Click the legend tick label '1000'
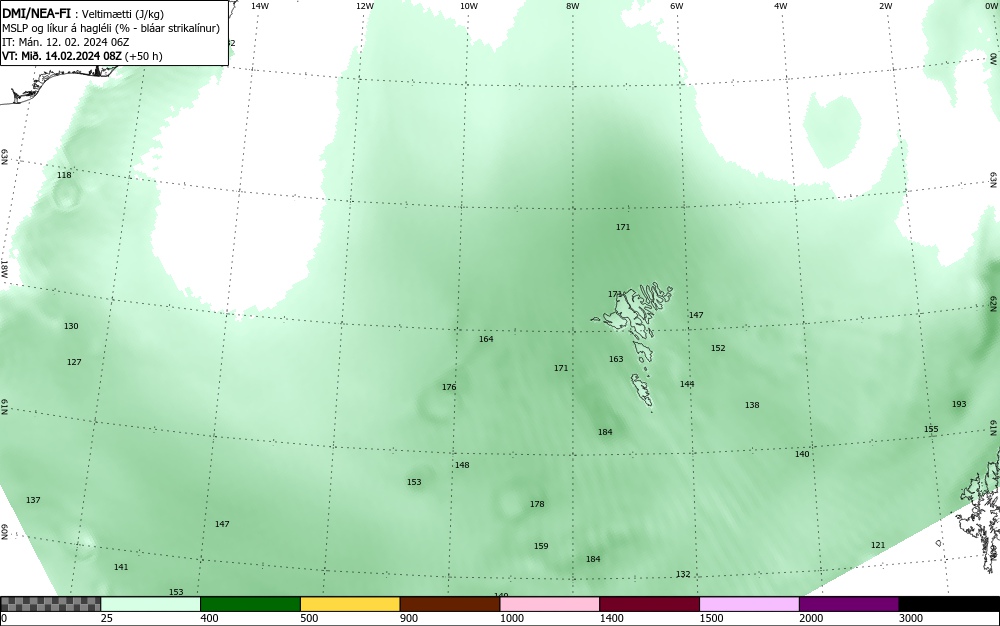Image resolution: width=1000 pixels, height=626 pixels. click(x=511, y=618)
